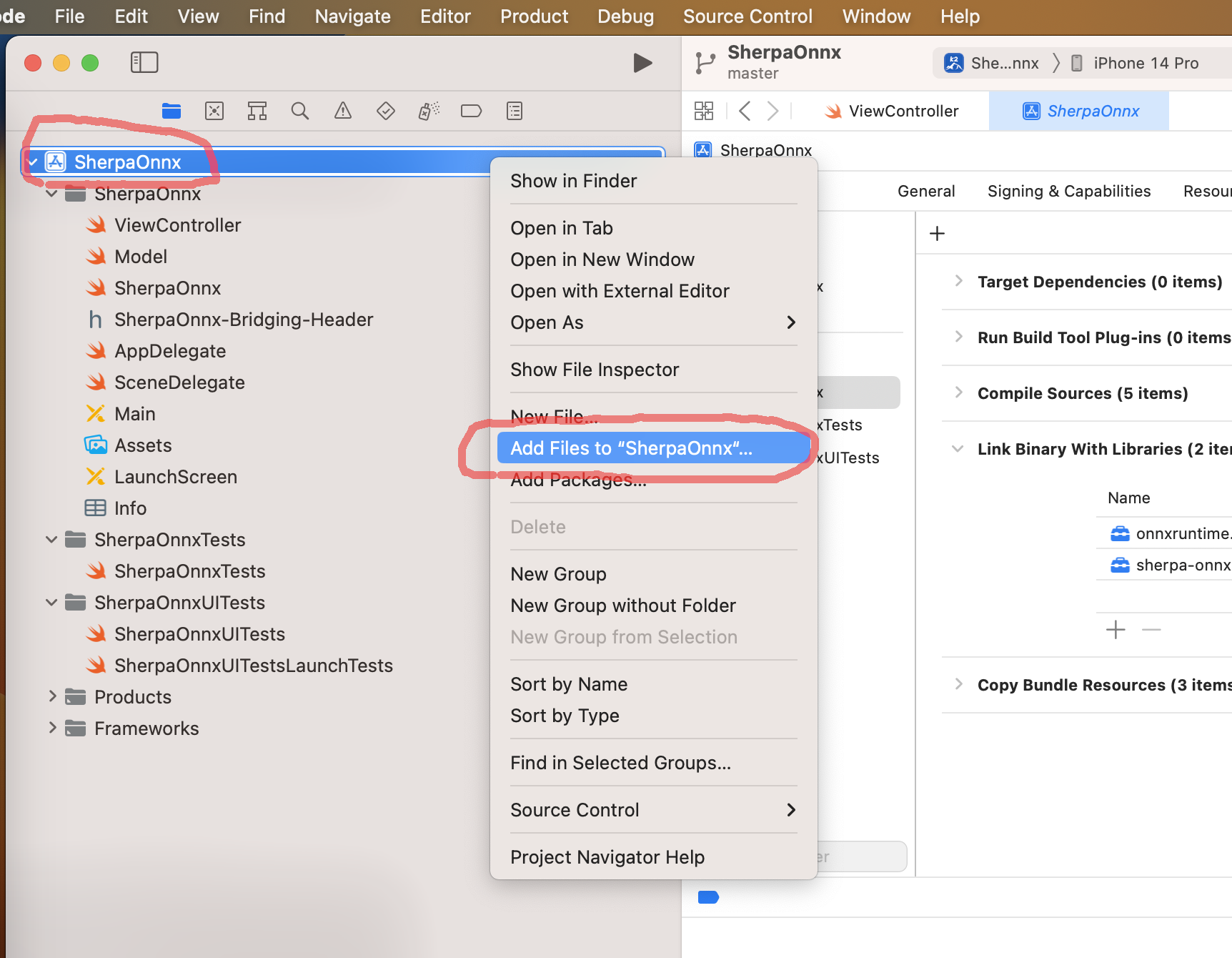
Task: Open the Source Control context submenu
Action: click(x=653, y=810)
